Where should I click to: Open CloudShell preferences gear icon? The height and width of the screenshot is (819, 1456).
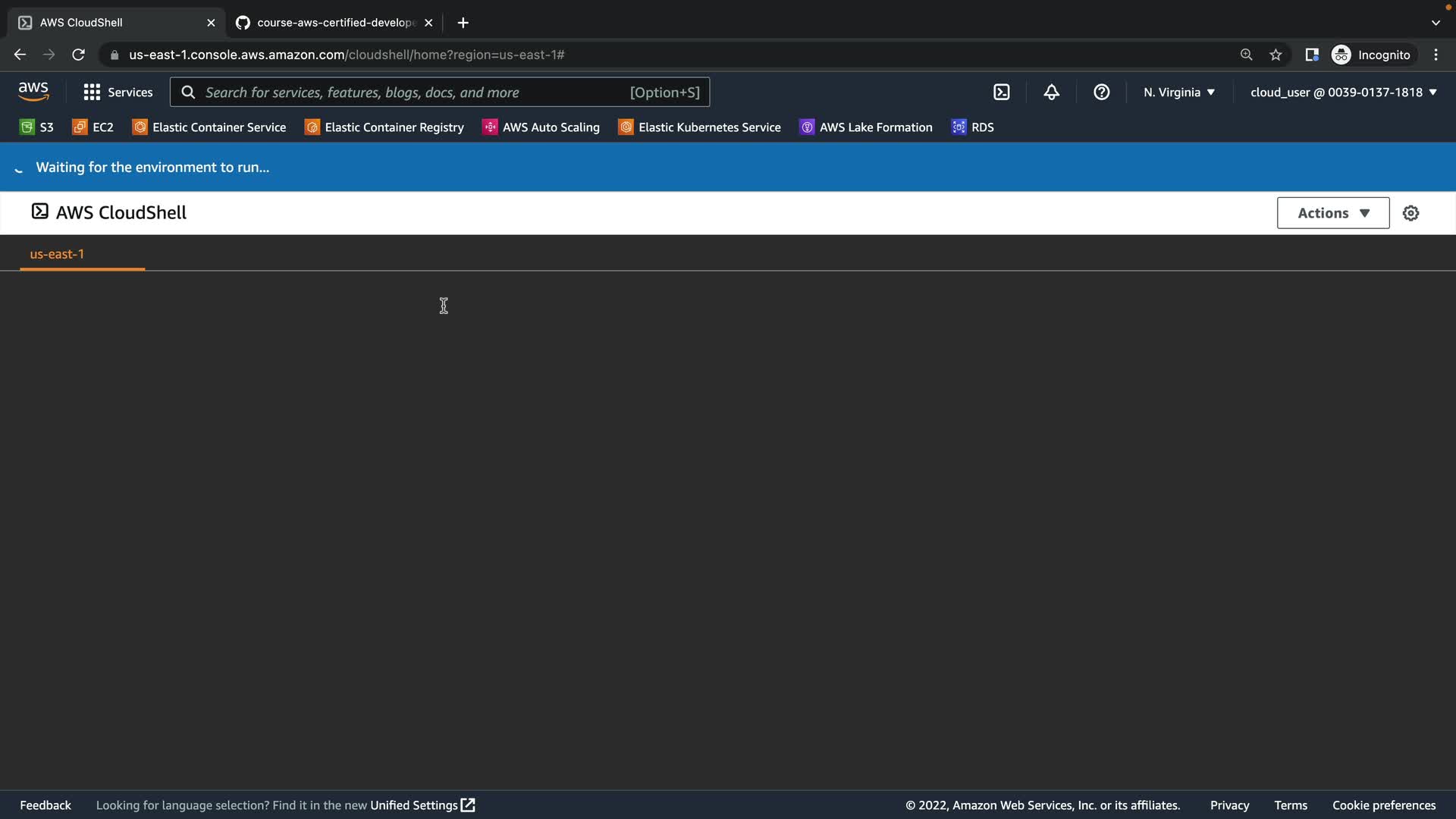point(1410,213)
